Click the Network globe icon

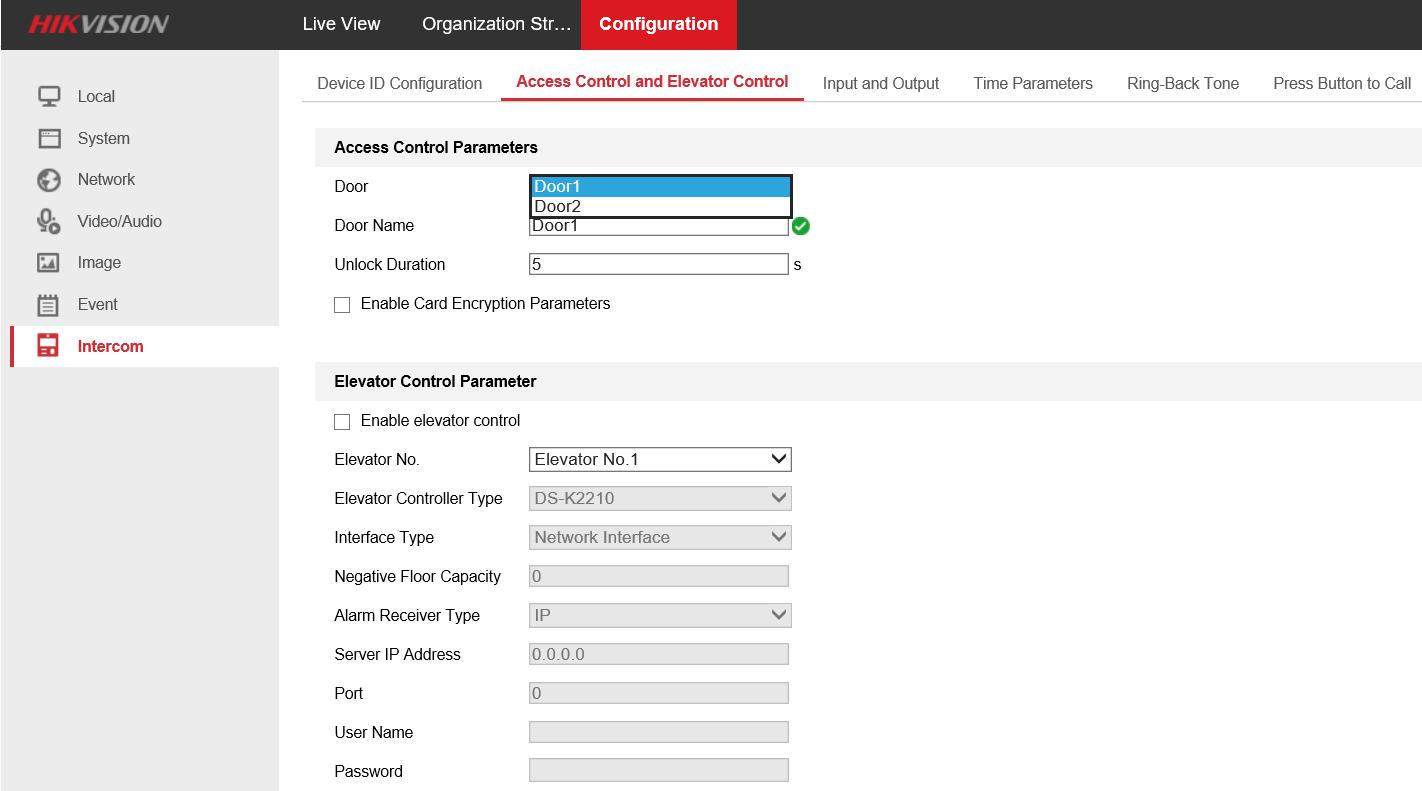(x=49, y=180)
